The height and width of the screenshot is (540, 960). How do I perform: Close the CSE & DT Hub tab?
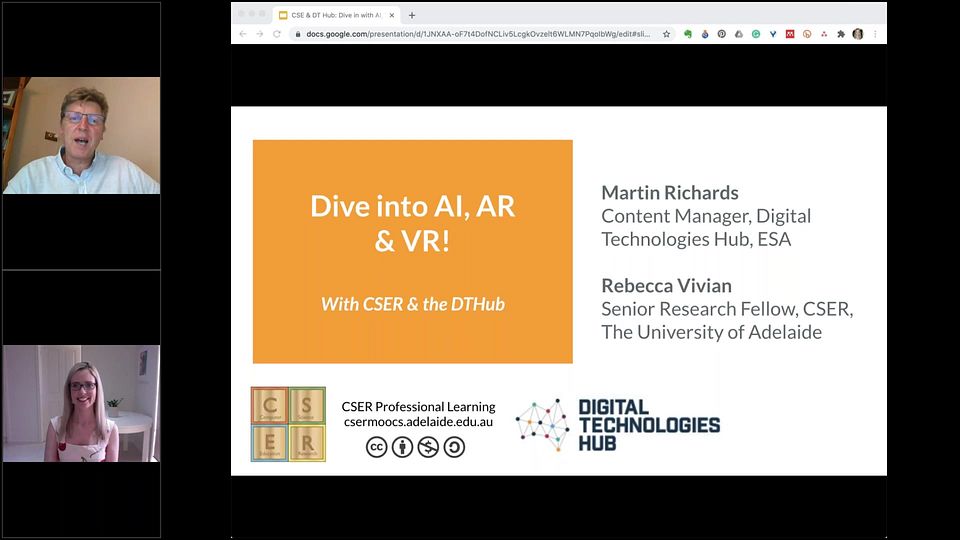[x=393, y=15]
